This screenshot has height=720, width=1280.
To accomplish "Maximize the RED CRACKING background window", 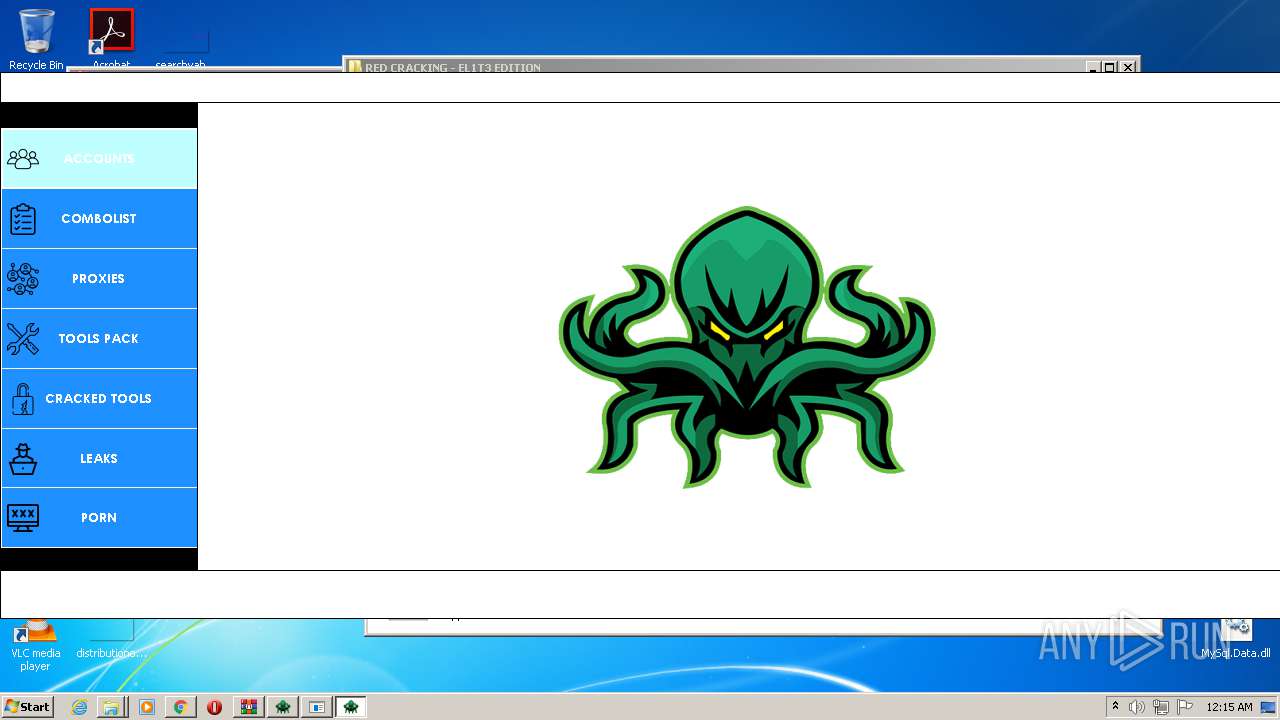I will click(1110, 67).
